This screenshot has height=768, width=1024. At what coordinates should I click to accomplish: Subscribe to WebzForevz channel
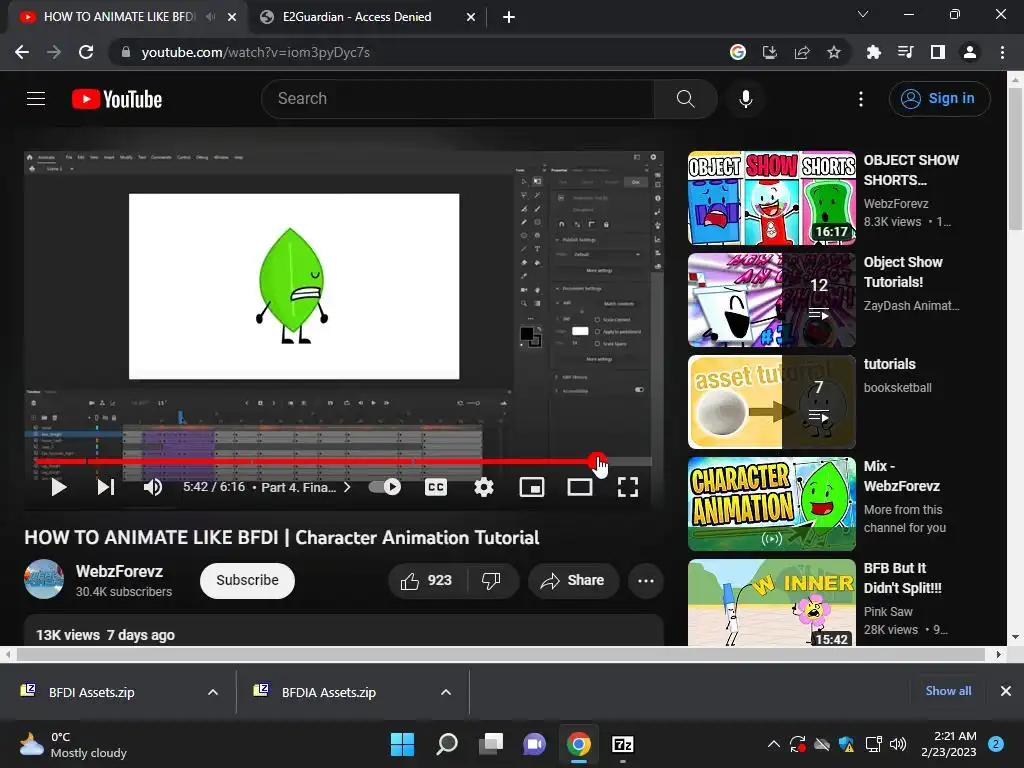[248, 581]
